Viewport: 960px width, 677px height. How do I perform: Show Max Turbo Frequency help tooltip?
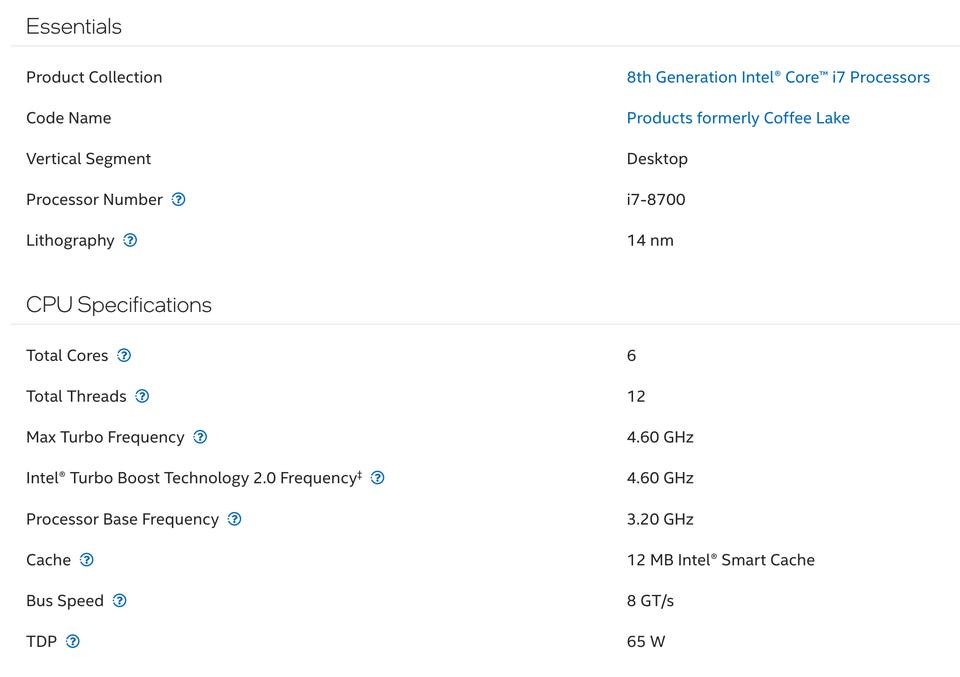click(x=200, y=437)
